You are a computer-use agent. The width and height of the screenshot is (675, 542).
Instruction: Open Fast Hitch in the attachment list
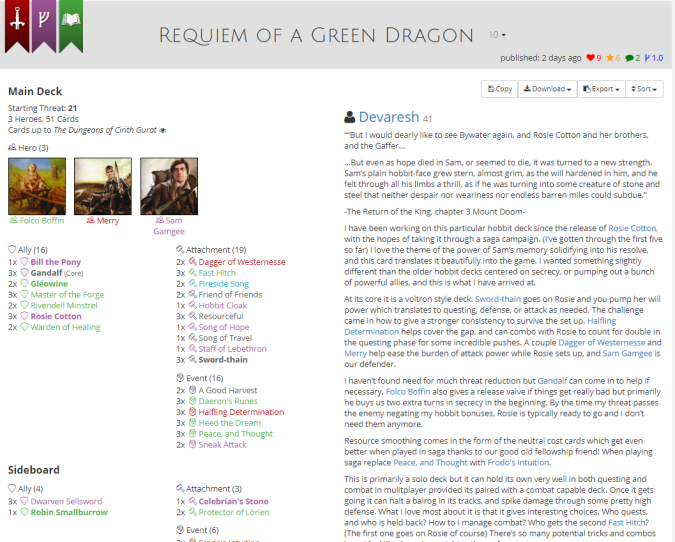[x=217, y=273]
